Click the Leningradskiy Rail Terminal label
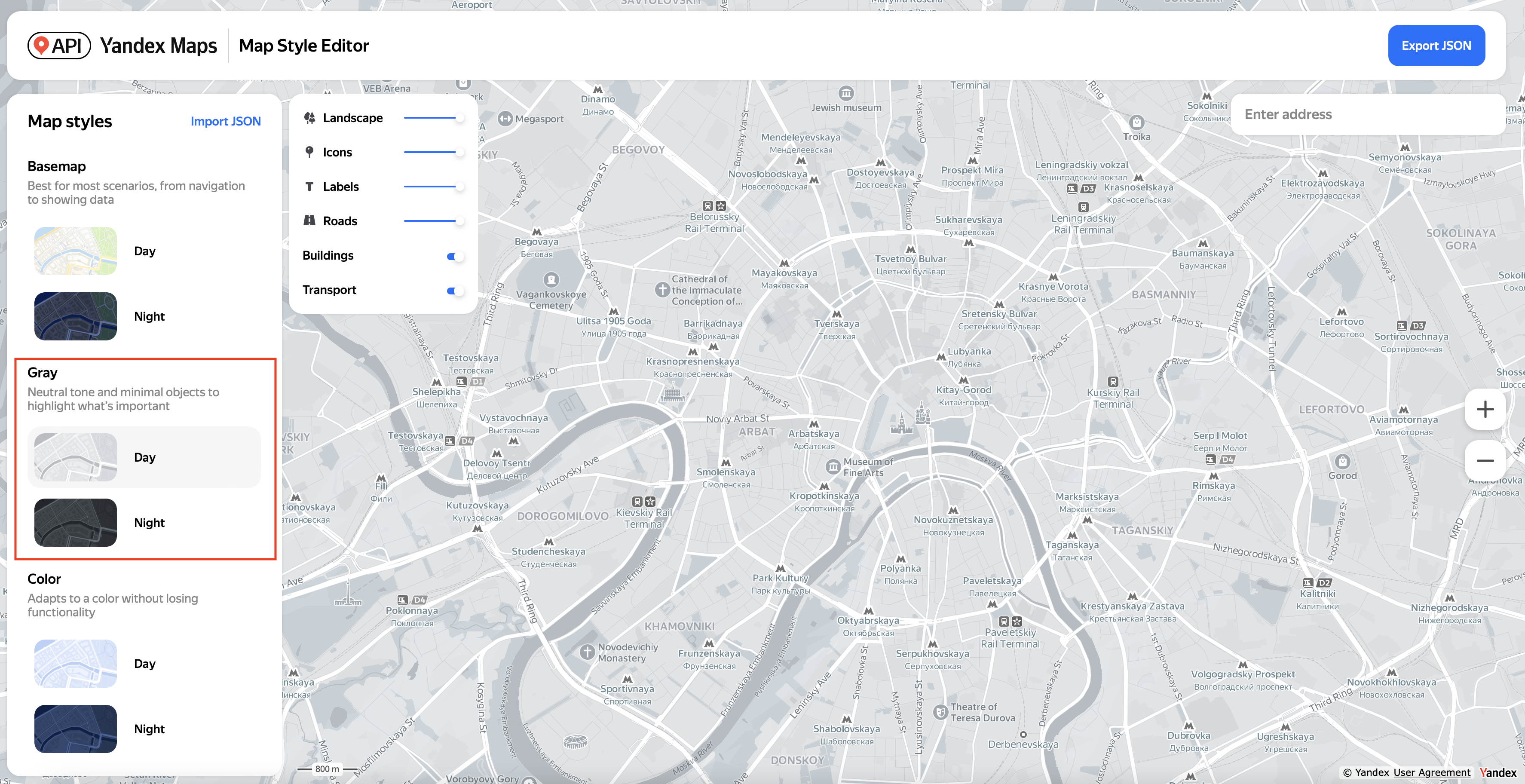 (1084, 224)
